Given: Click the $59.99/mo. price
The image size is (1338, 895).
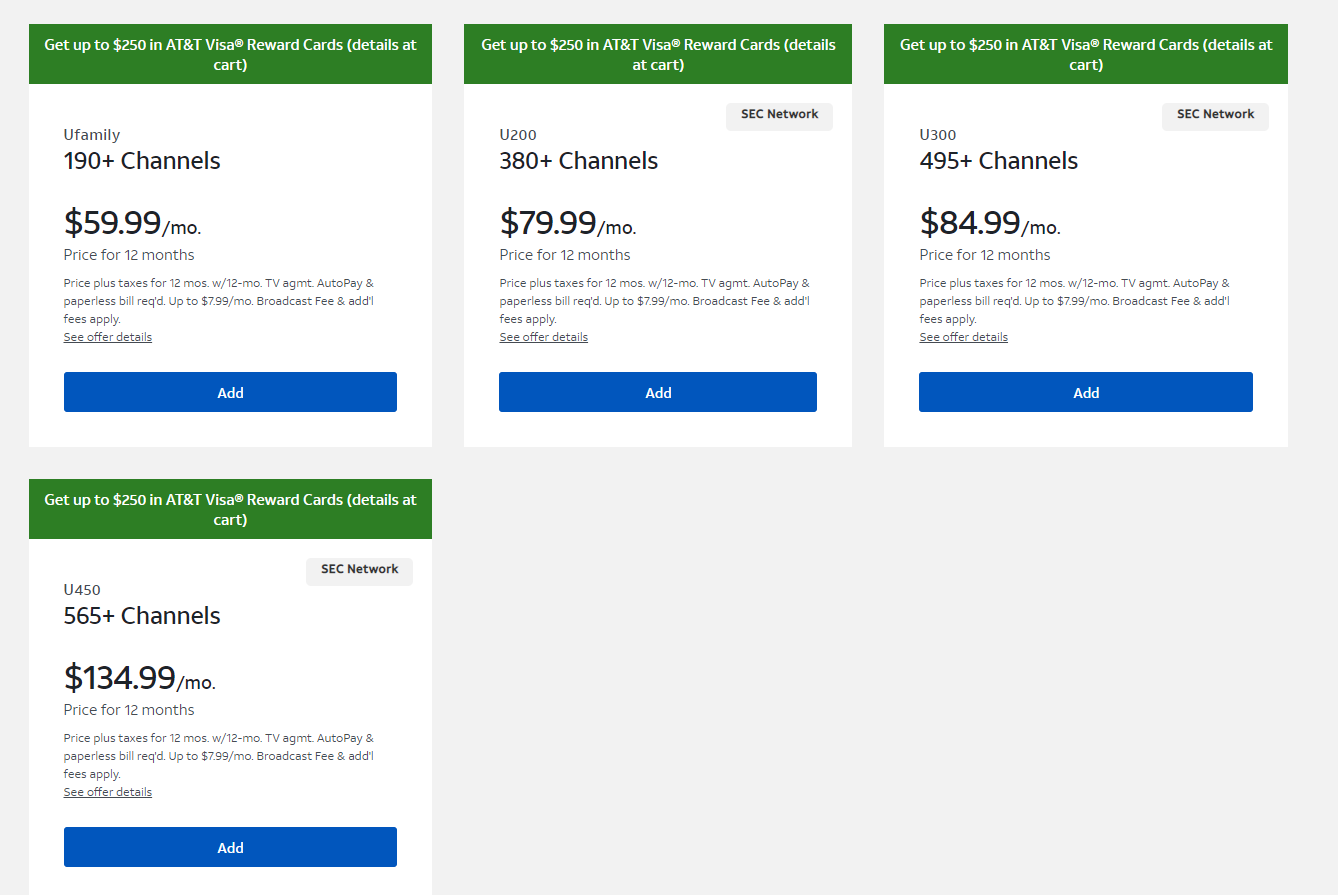Looking at the screenshot, I should tap(132, 223).
